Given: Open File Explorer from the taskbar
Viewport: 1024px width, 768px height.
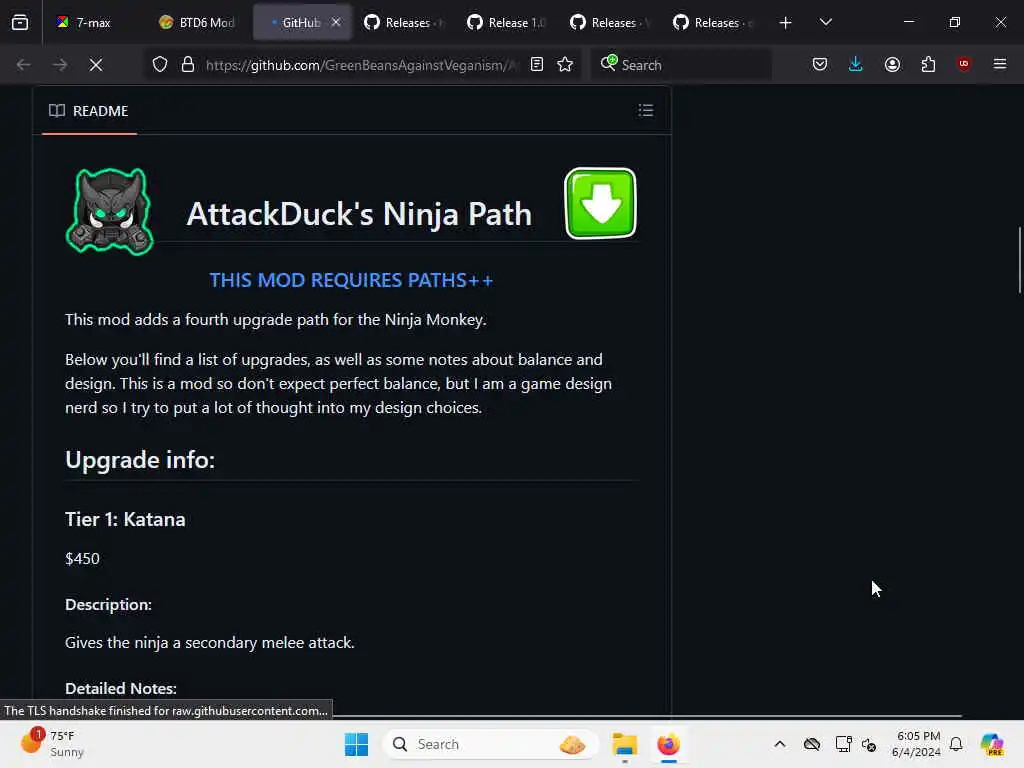Looking at the screenshot, I should (x=625, y=744).
